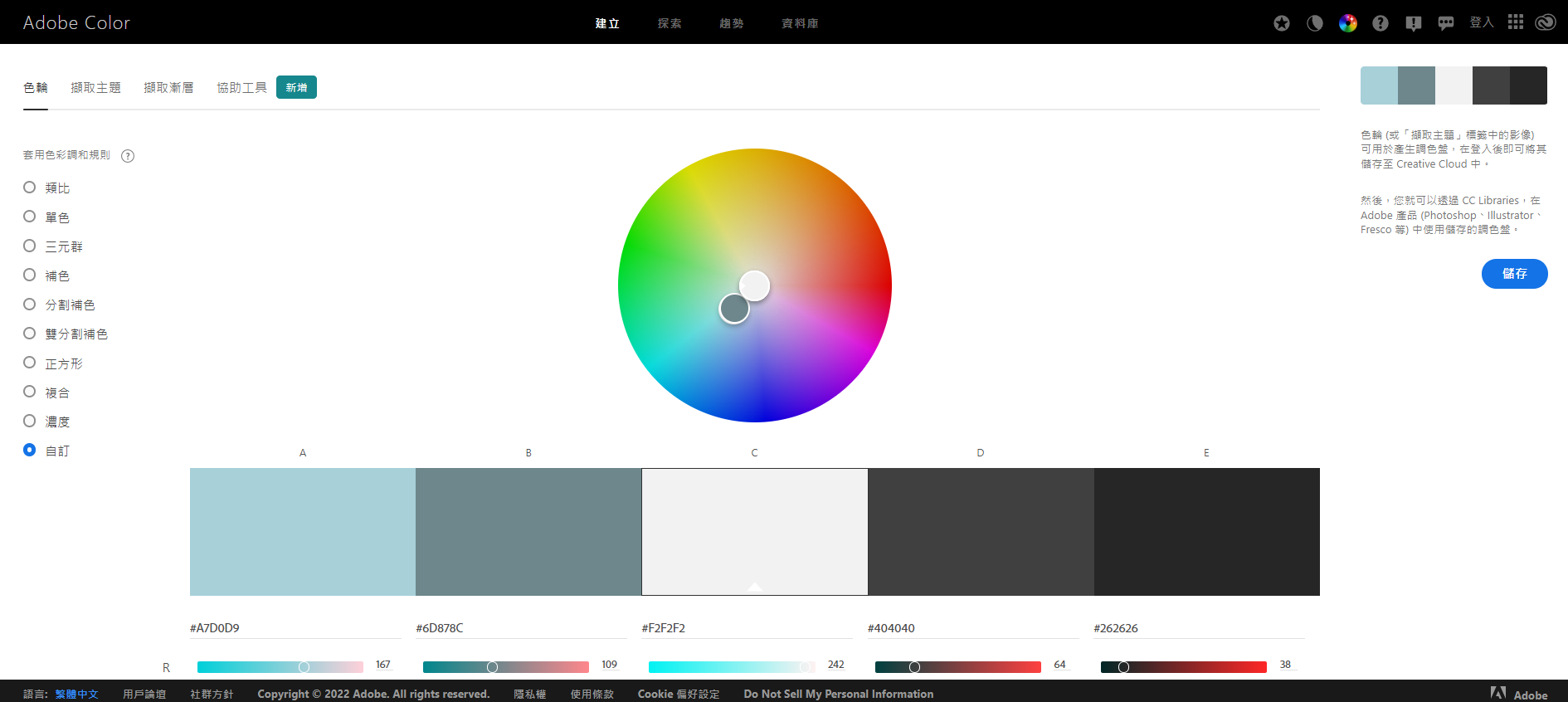
Task: Click the palette preview strip top right
Action: (x=1454, y=85)
